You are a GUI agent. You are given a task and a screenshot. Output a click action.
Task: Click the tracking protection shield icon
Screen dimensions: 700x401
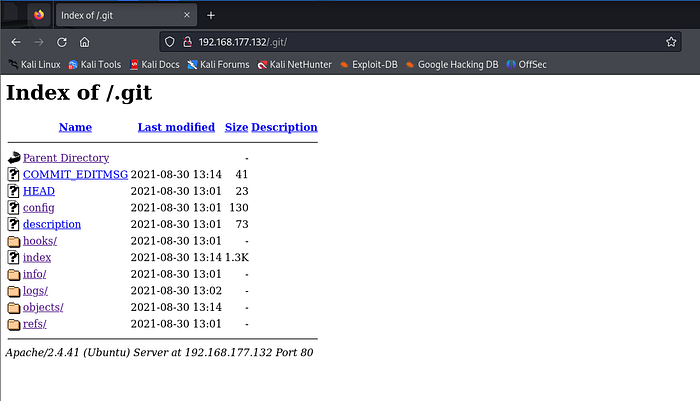point(170,42)
